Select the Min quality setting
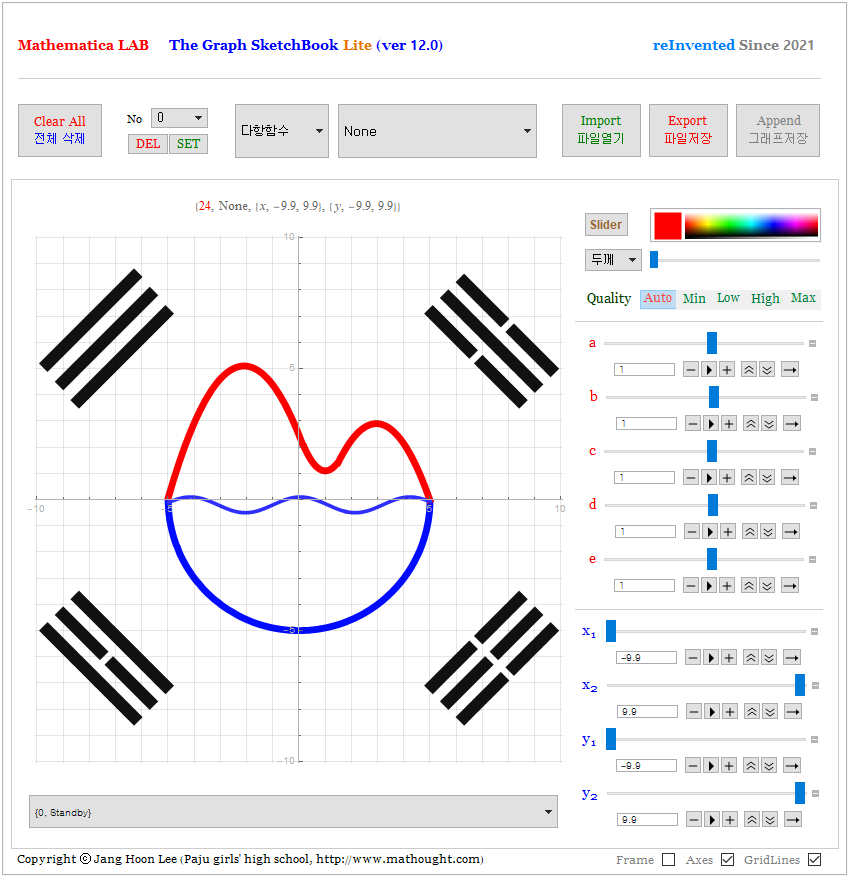This screenshot has height=877, width=849. pos(694,298)
